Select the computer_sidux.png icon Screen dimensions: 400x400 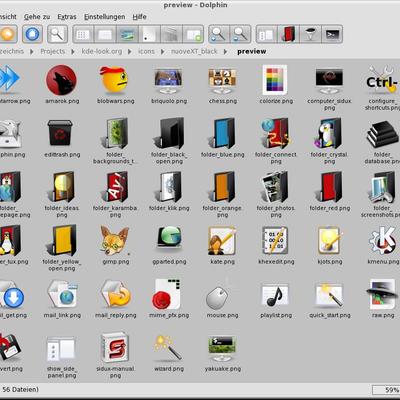(x=329, y=81)
